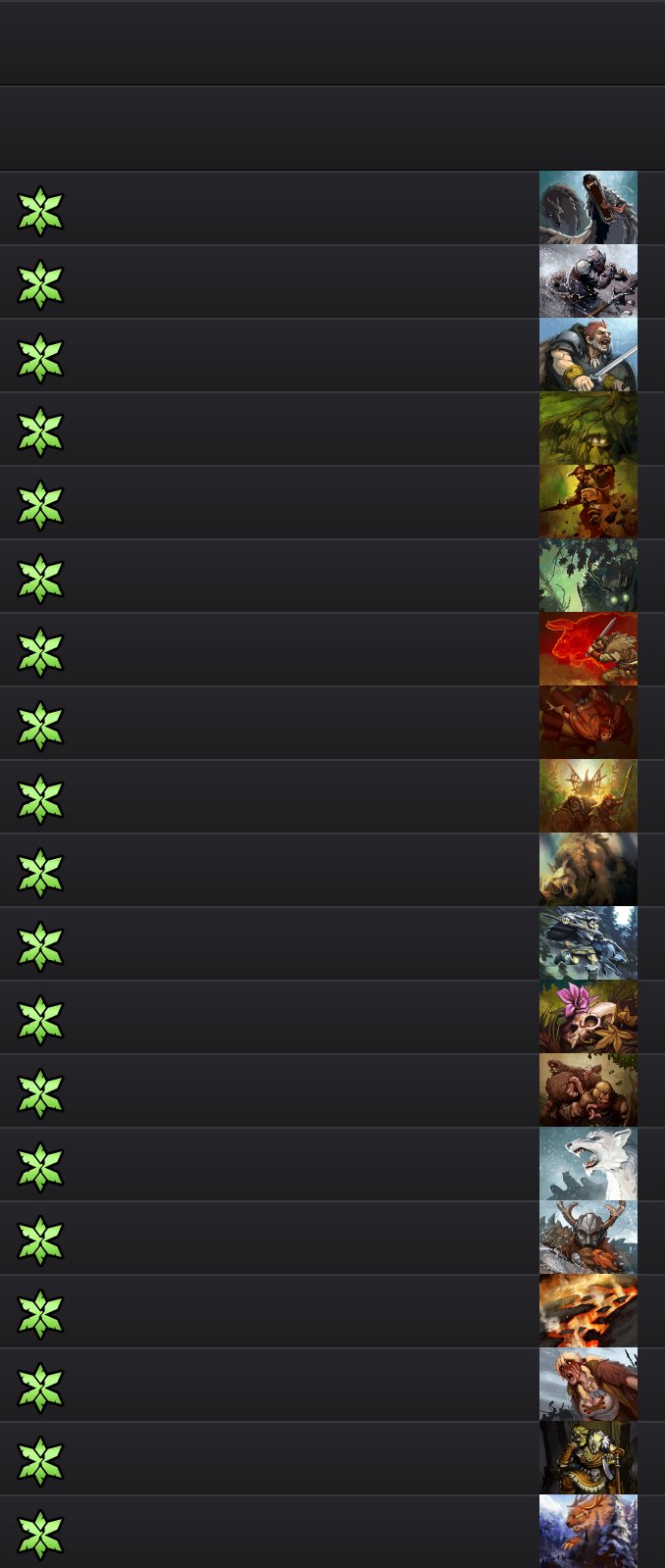
Task: Open the green leafy face card thumbnail
Action: click(588, 429)
